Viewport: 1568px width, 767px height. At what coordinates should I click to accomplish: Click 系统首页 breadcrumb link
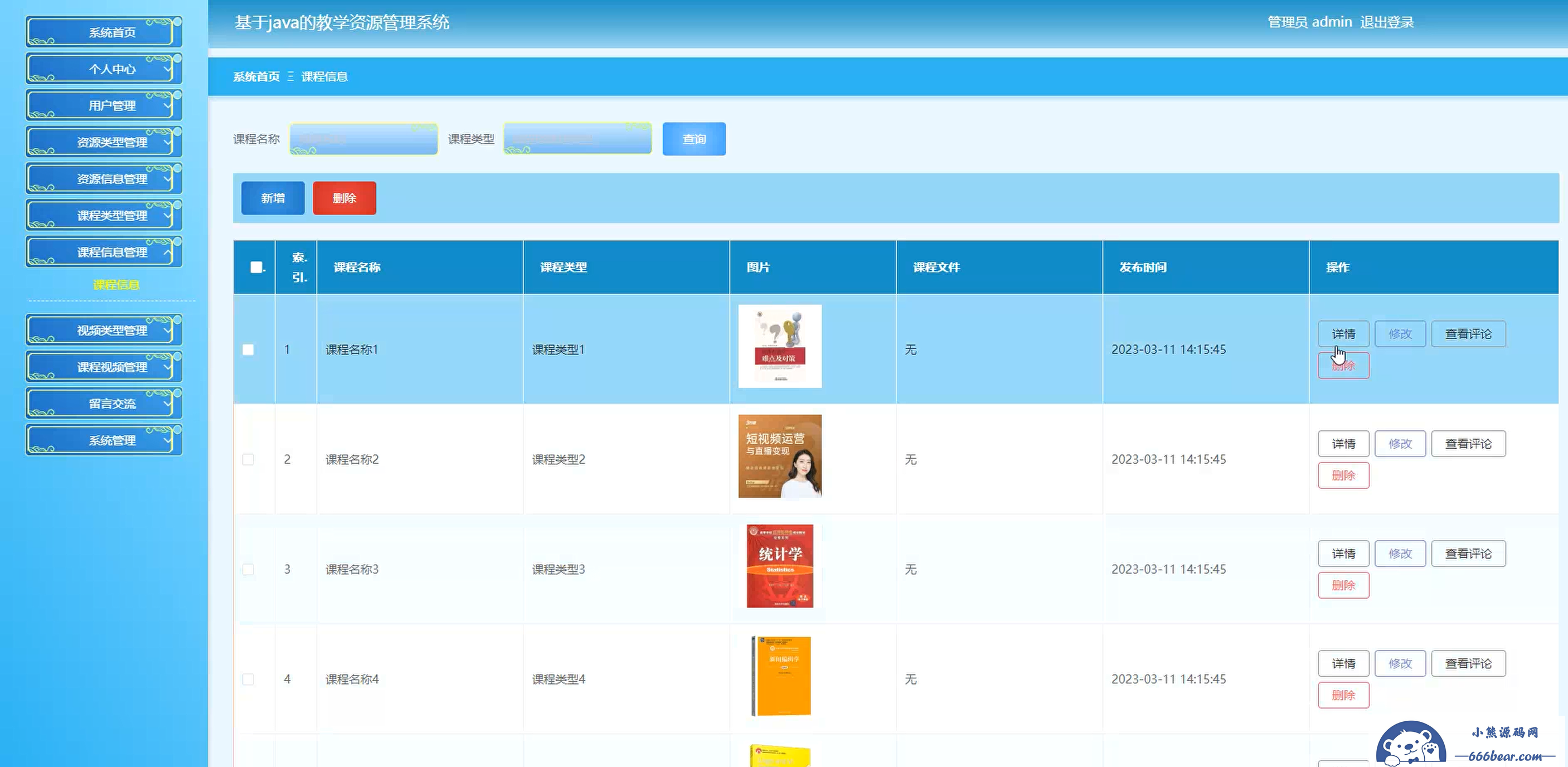[x=256, y=77]
